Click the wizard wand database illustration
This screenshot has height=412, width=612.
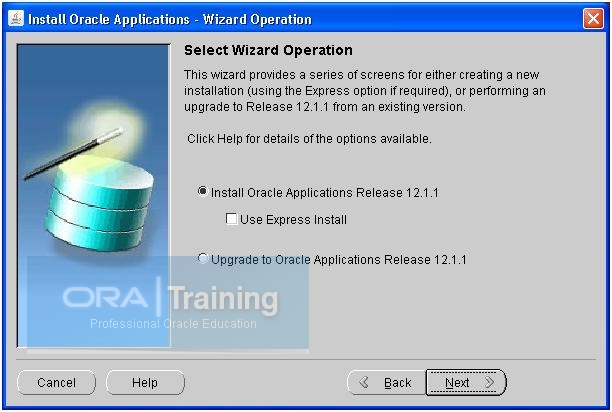point(94,195)
